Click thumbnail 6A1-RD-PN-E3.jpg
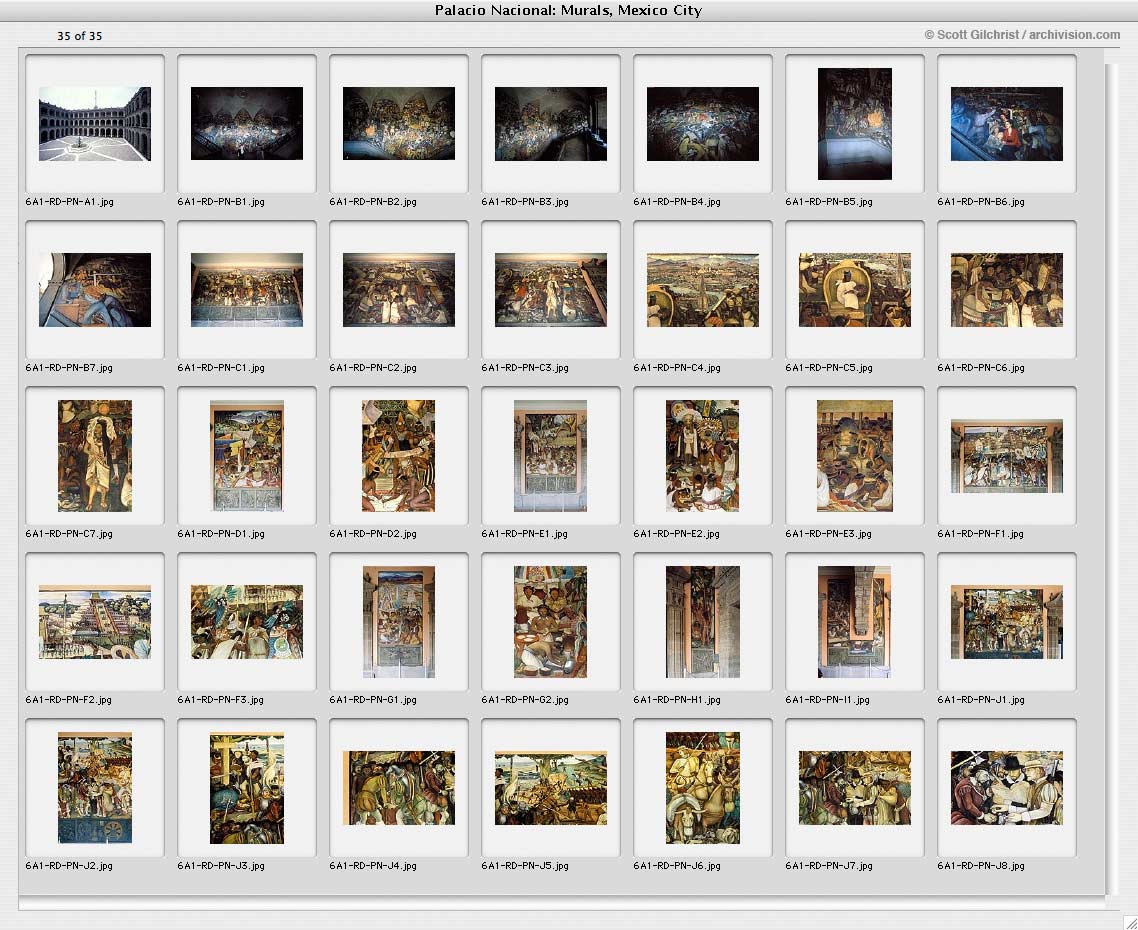1138x930 pixels. [x=855, y=456]
